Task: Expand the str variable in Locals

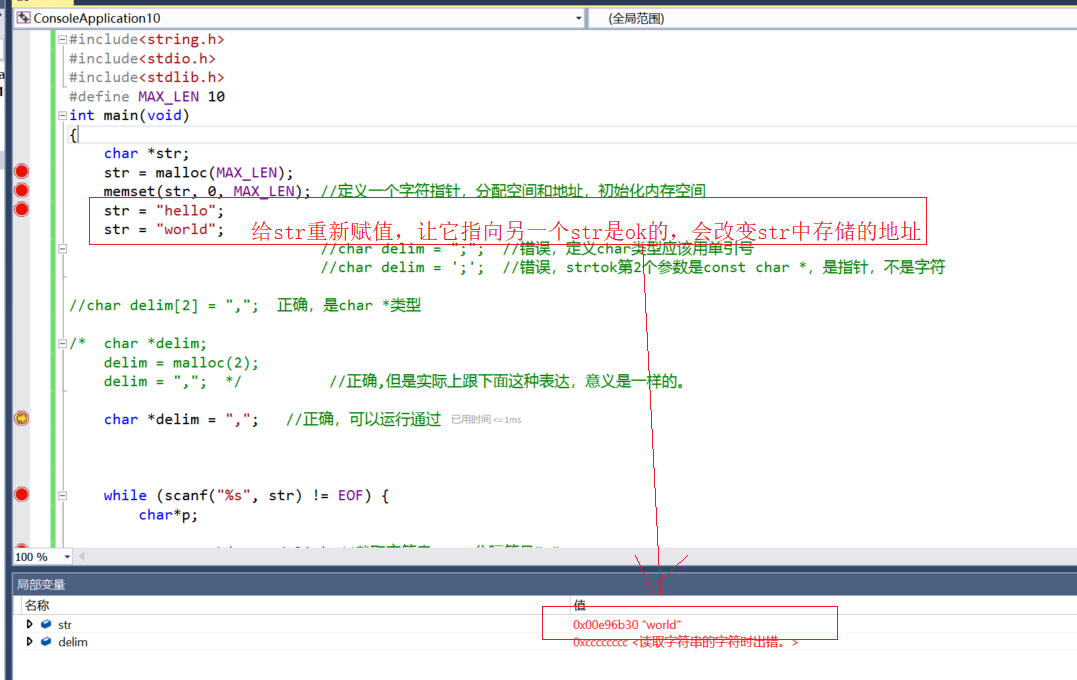Action: 29,624
